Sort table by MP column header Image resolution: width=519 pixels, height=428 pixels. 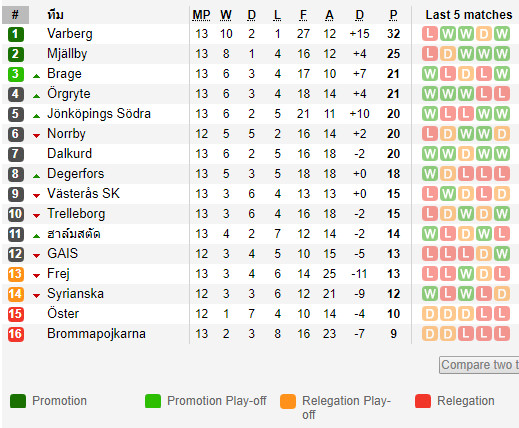click(x=201, y=15)
